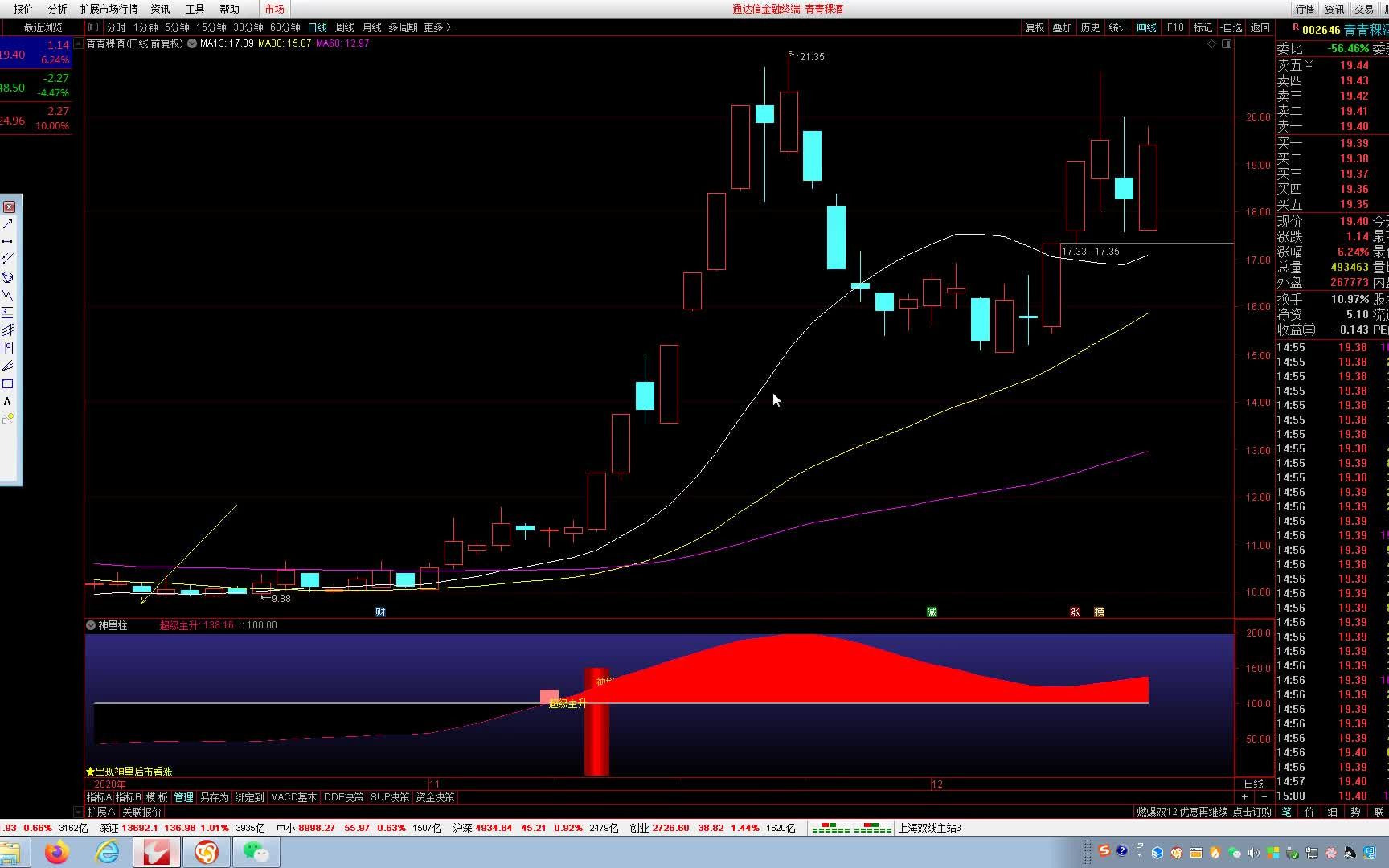Switch to the 分时 chart period
Screen dimensions: 1389x868
(x=117, y=27)
